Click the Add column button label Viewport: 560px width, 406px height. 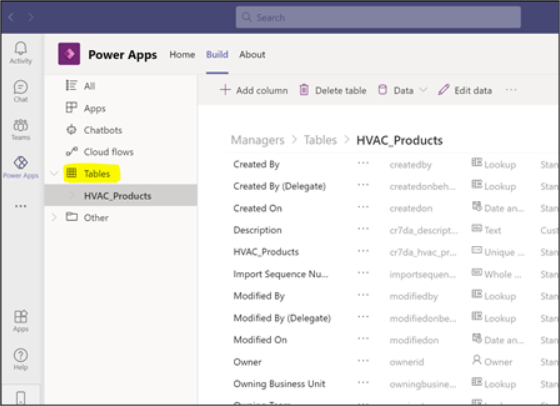click(262, 91)
